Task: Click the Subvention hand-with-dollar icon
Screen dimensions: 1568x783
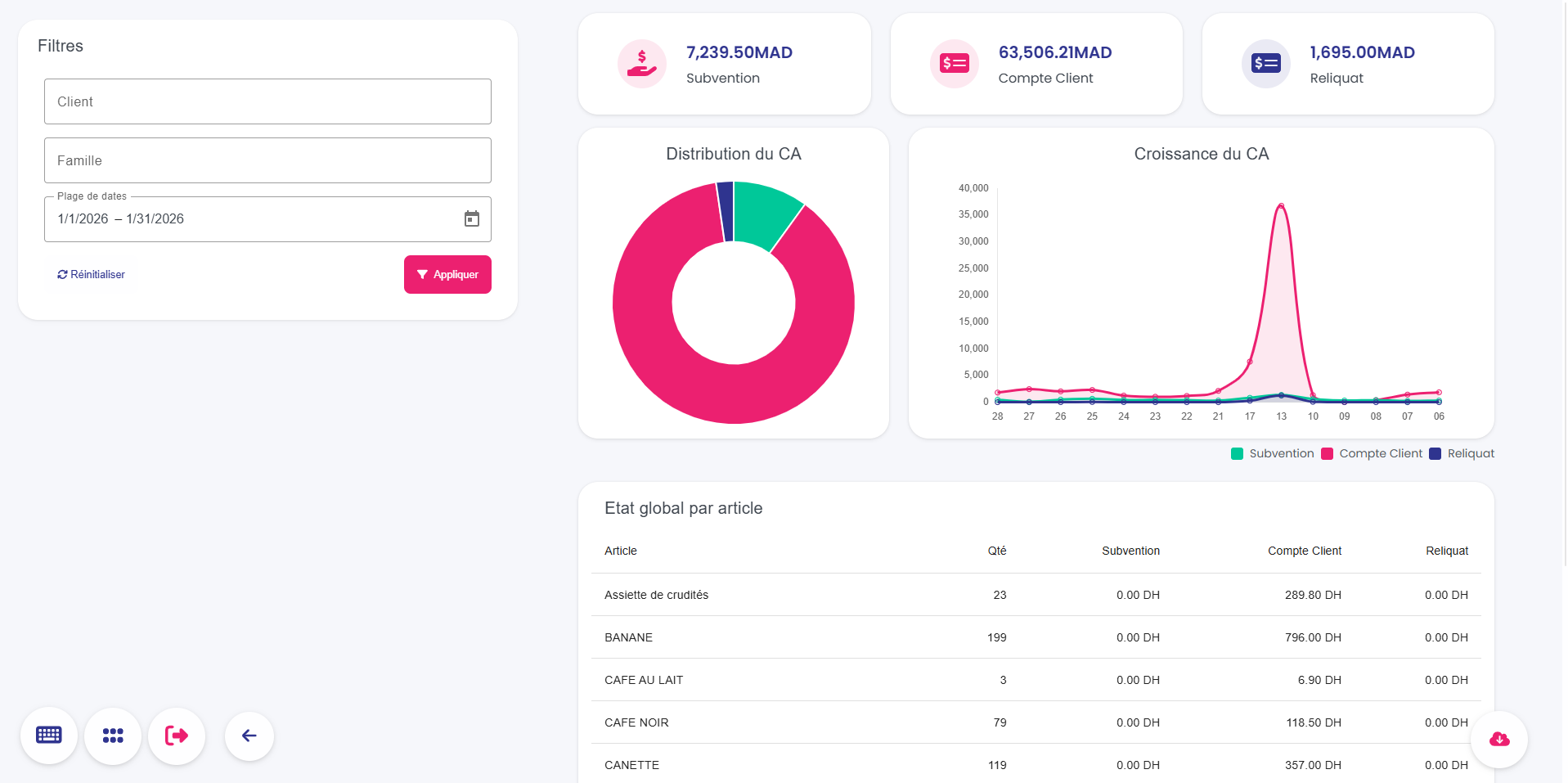Action: tap(641, 64)
